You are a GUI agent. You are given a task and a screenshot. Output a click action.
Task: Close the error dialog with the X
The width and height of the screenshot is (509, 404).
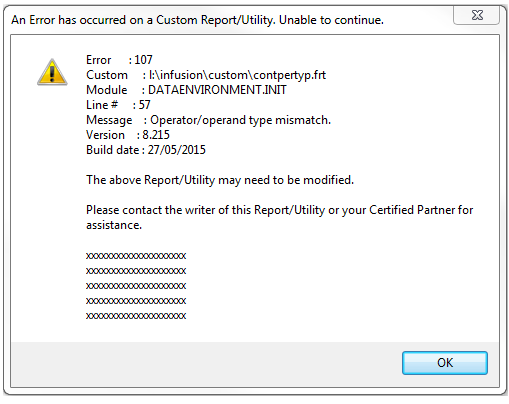tap(477, 15)
